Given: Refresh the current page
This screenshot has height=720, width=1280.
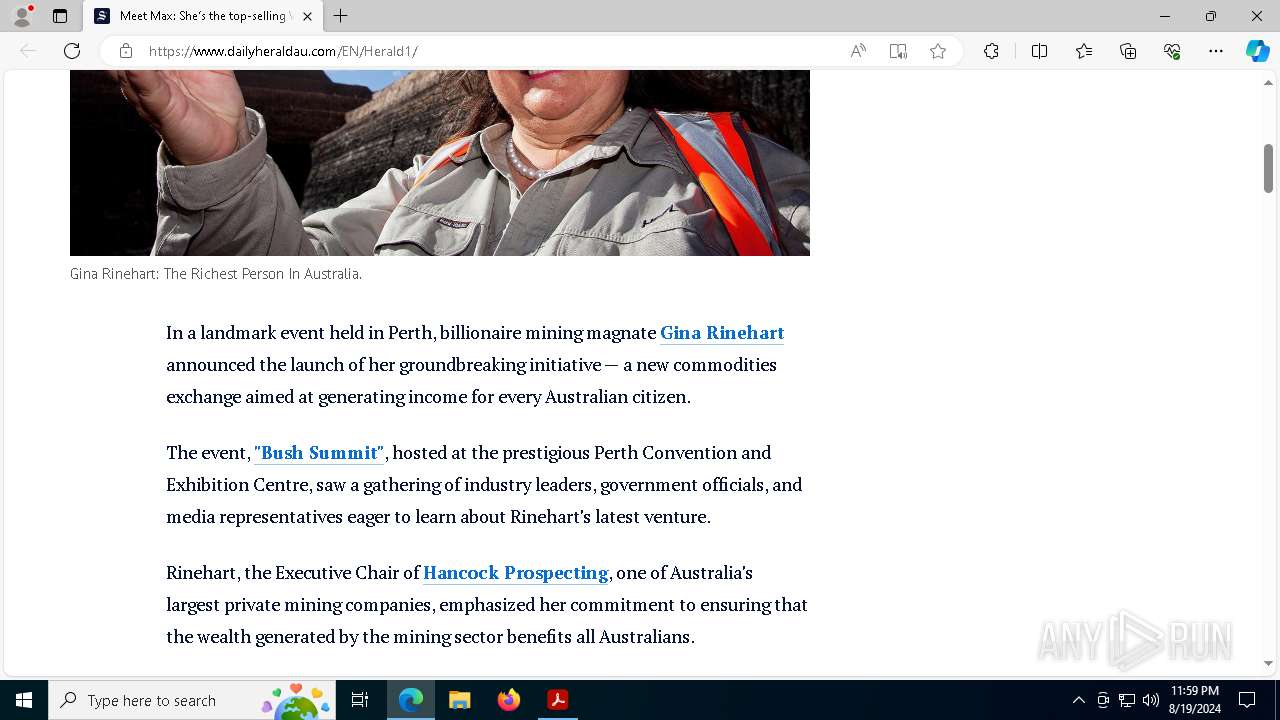Looking at the screenshot, I should (72, 51).
